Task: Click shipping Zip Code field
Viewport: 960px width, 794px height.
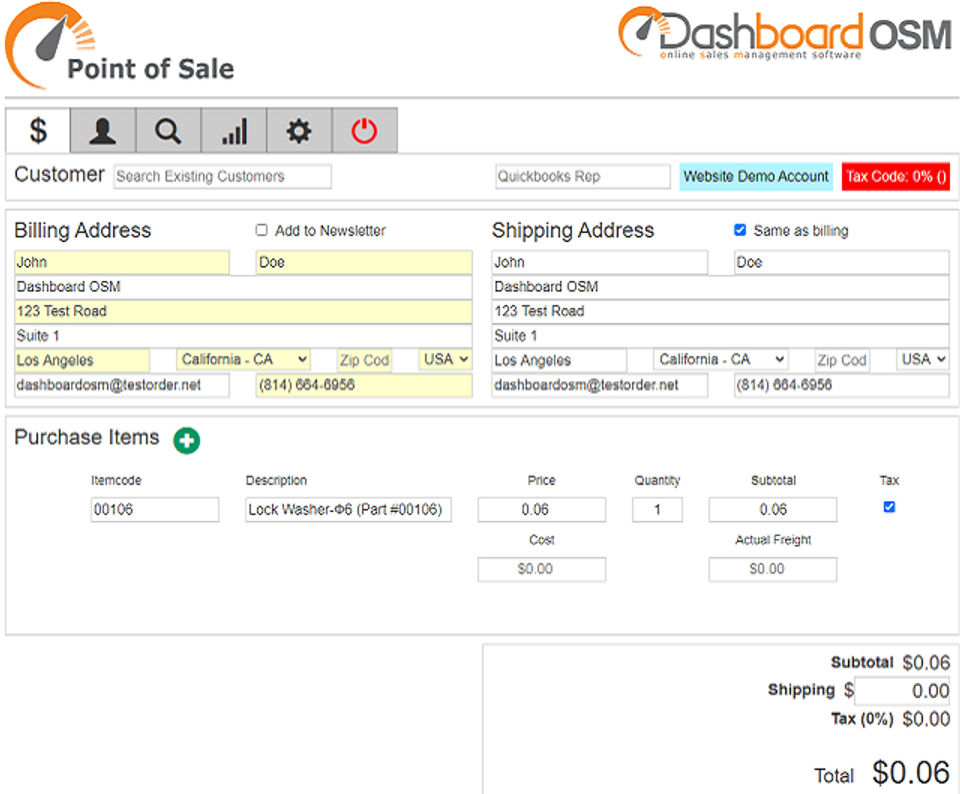Action: [842, 360]
